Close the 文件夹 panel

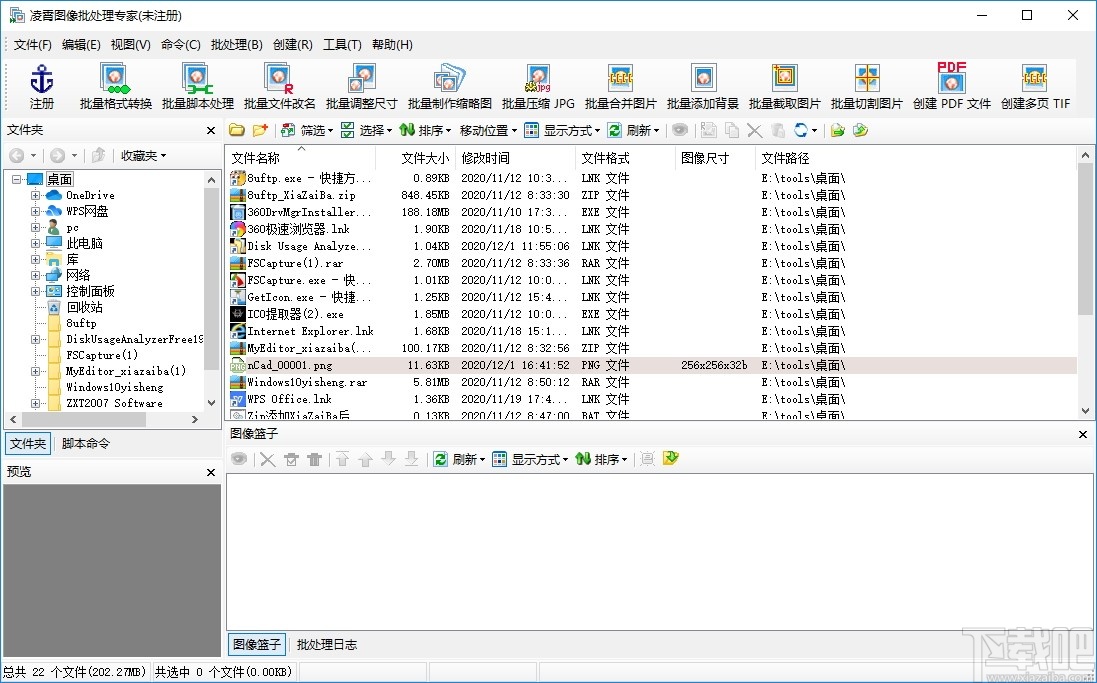click(x=211, y=130)
